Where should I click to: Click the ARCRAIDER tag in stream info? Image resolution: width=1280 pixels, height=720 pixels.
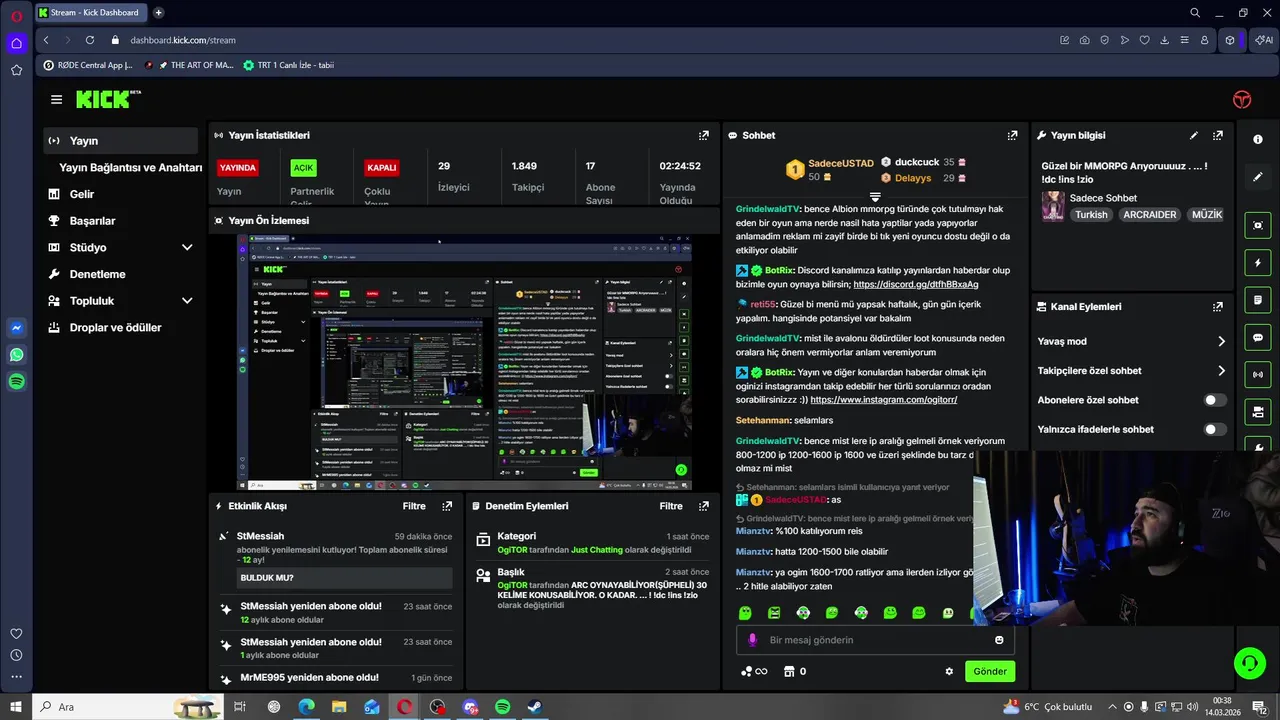[x=1150, y=214]
